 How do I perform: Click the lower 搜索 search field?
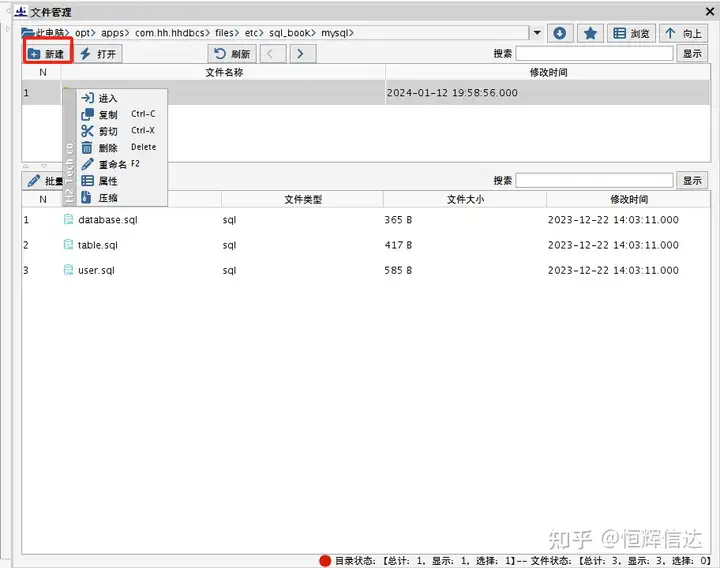pyautogui.click(x=594, y=180)
